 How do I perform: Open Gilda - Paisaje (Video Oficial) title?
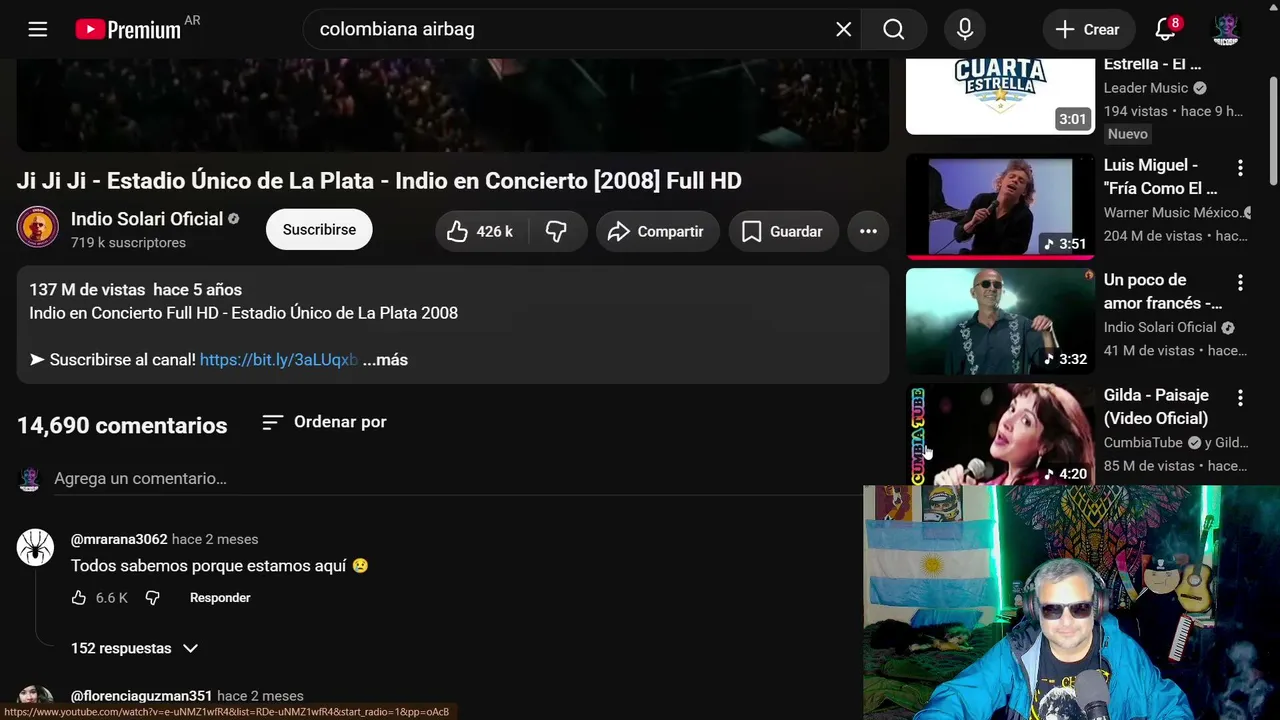(x=1156, y=407)
